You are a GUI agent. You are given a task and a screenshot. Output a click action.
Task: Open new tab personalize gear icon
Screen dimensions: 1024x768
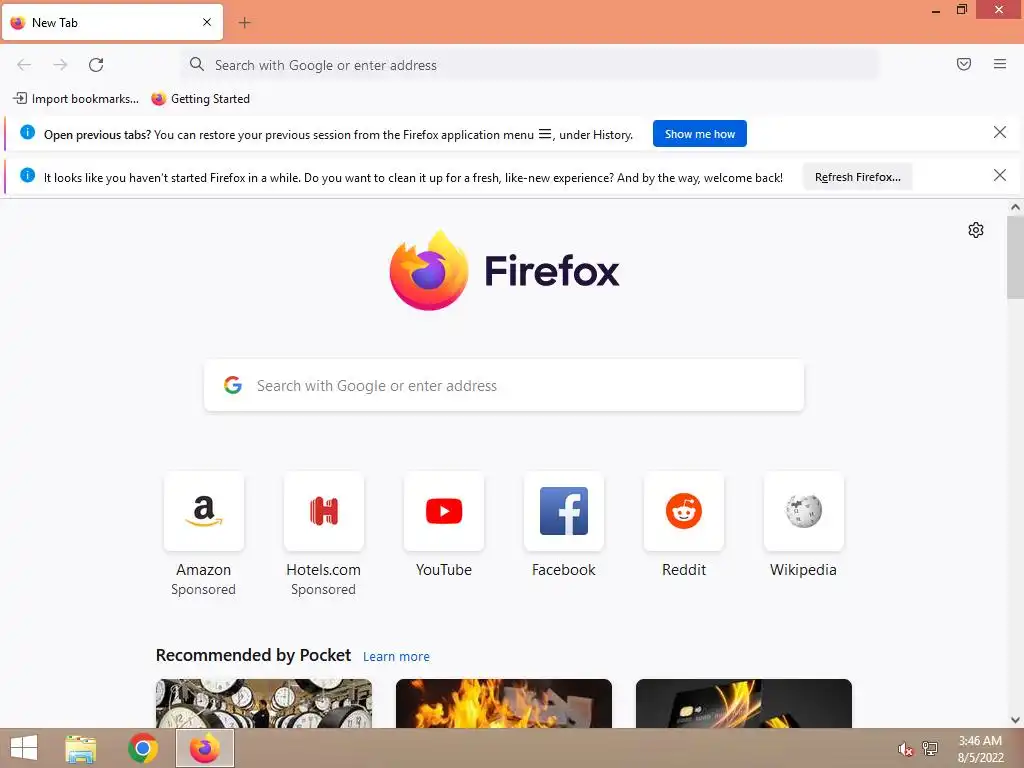point(976,230)
